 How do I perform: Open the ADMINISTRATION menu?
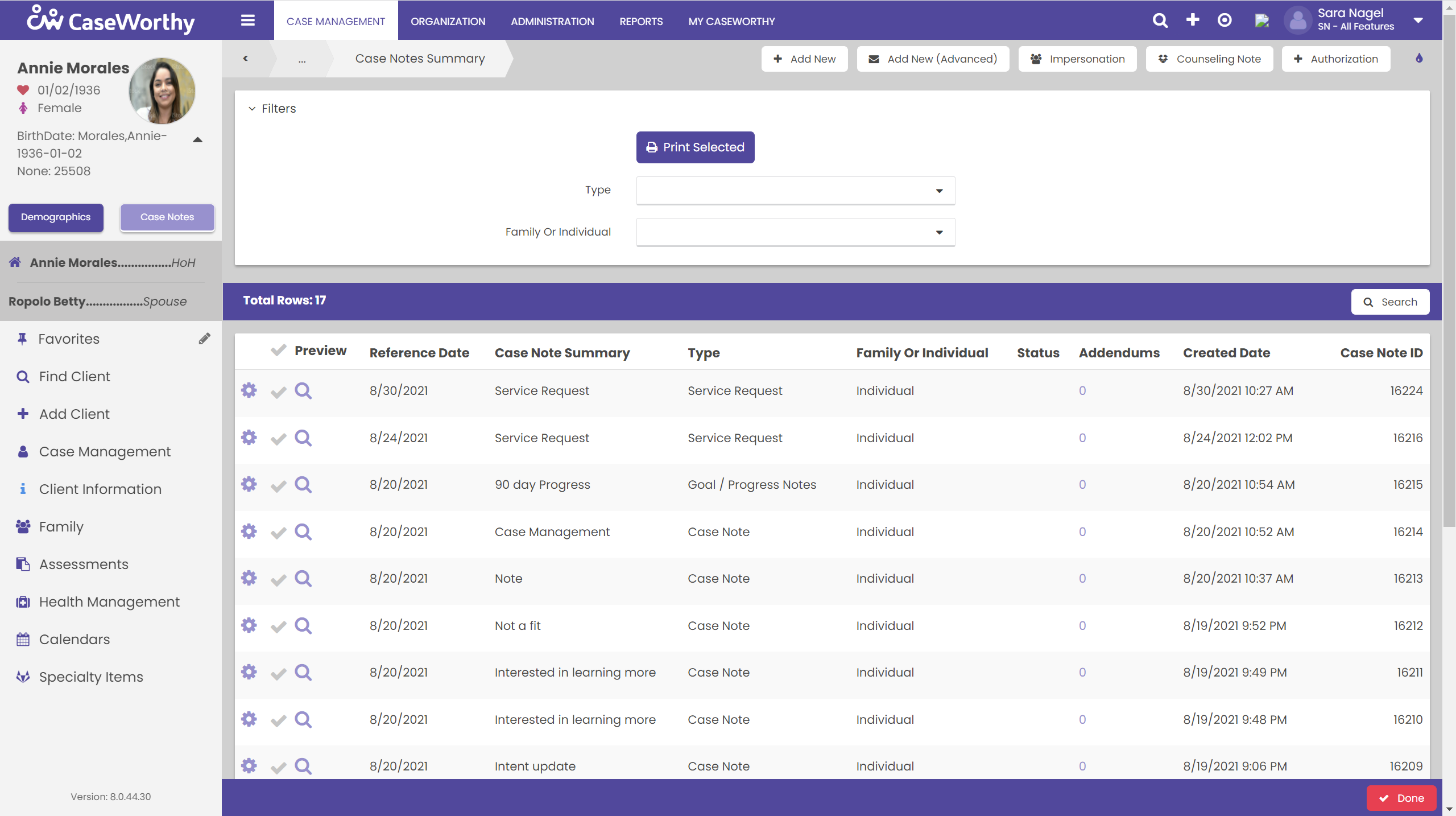[552, 21]
